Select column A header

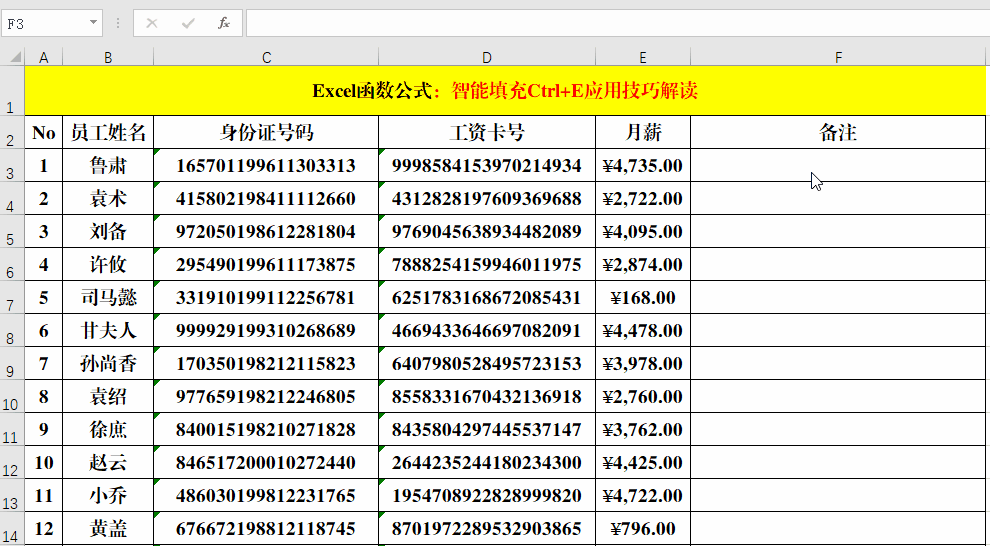(x=44, y=57)
